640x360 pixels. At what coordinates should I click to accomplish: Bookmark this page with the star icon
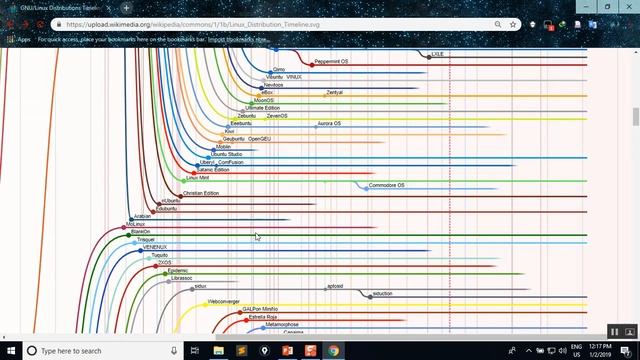coord(513,24)
